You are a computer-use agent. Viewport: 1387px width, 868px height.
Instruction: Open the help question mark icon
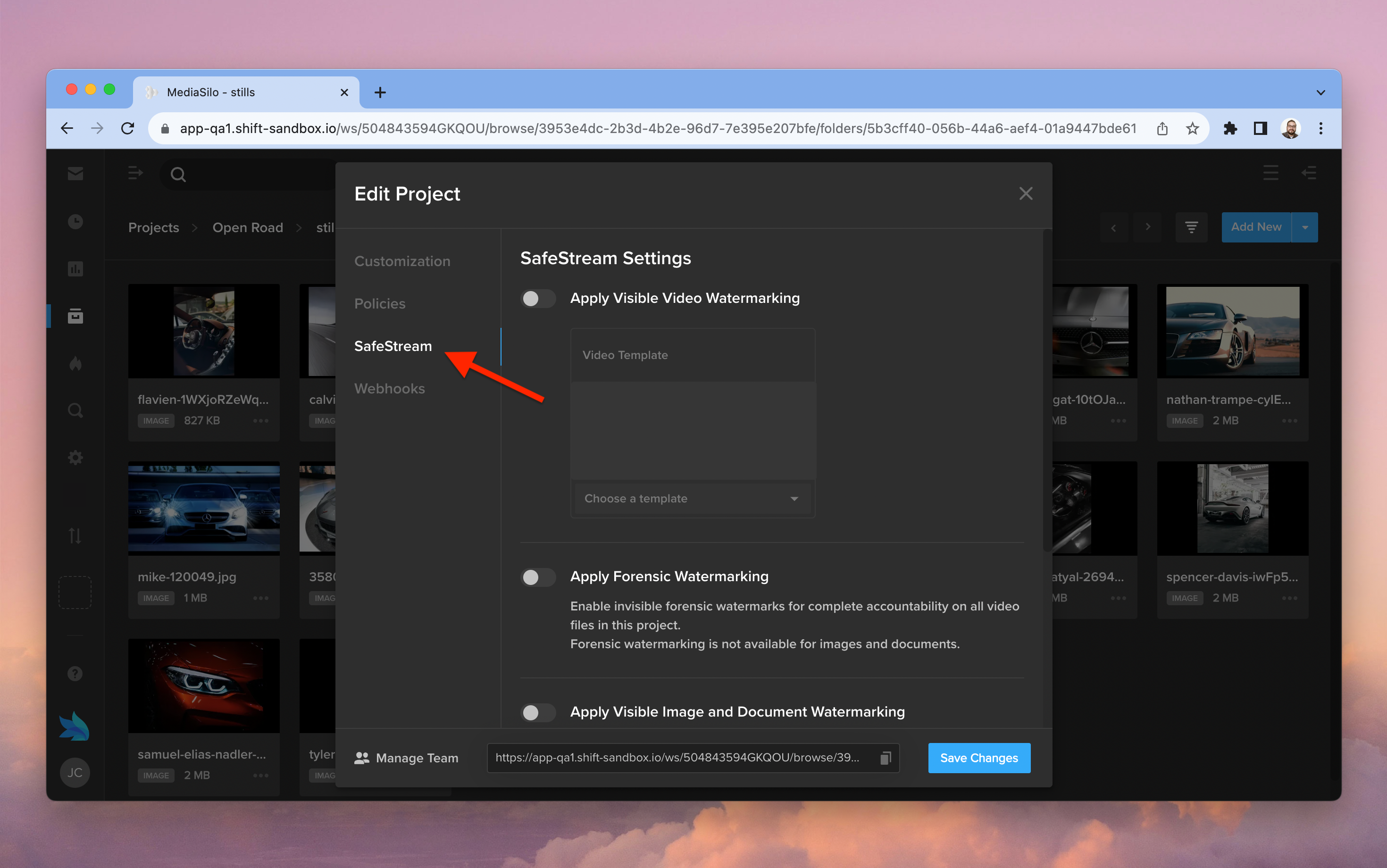pos(75,673)
